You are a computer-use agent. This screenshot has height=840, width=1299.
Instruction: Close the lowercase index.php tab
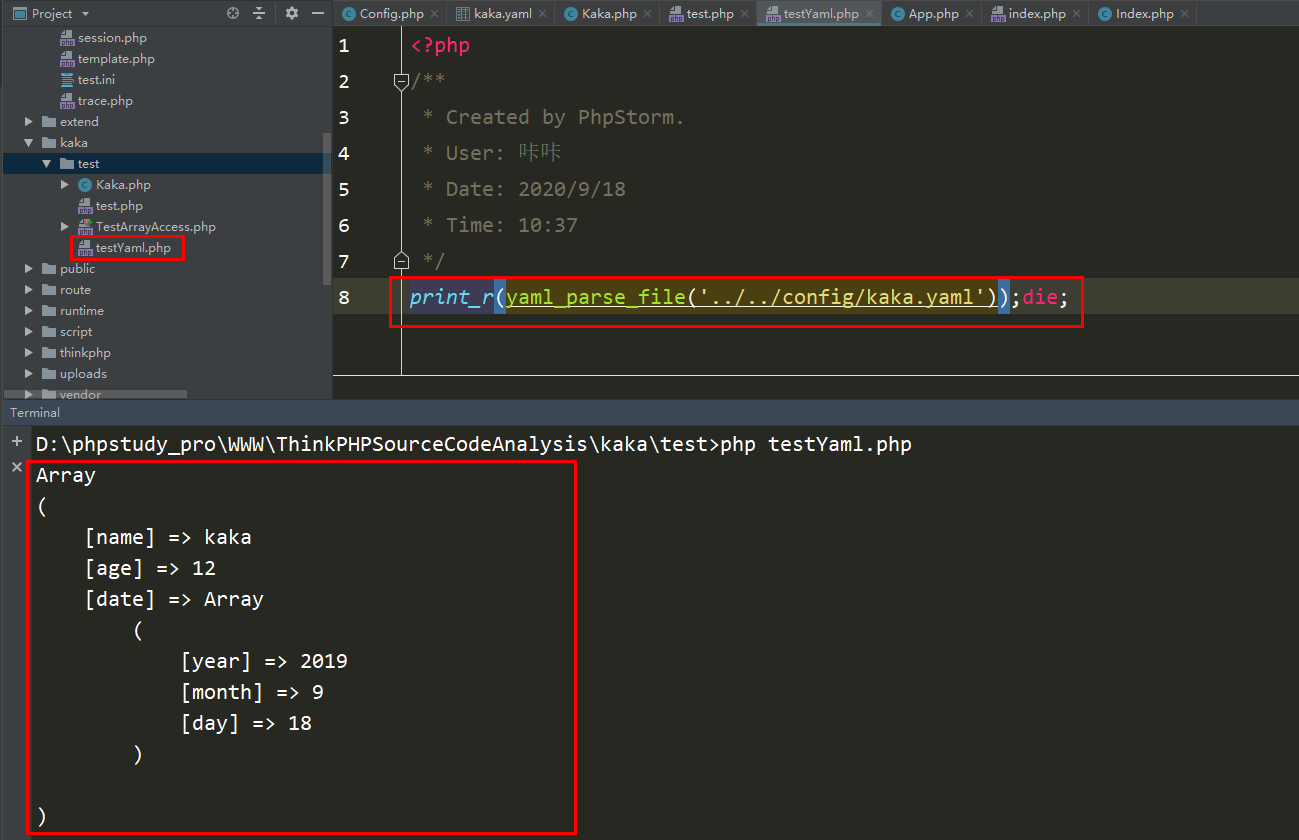click(x=1076, y=14)
